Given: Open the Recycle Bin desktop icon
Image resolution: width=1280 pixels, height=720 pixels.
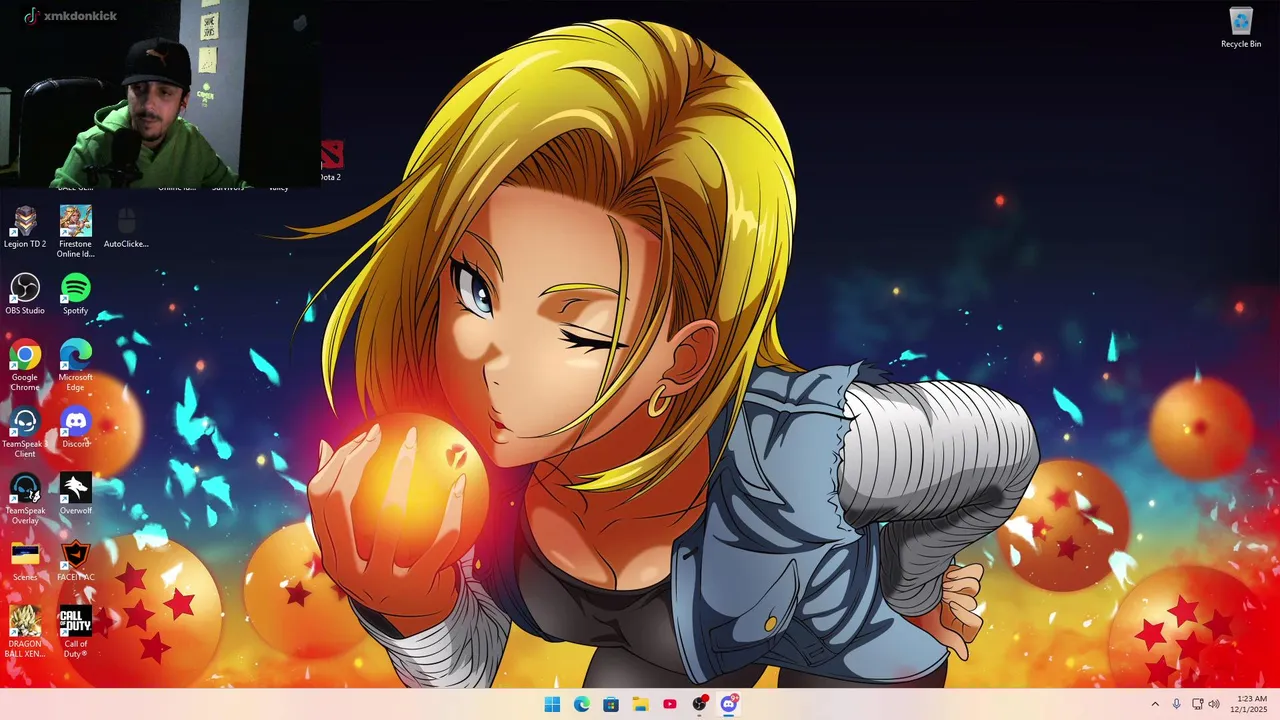Looking at the screenshot, I should point(1241,28).
